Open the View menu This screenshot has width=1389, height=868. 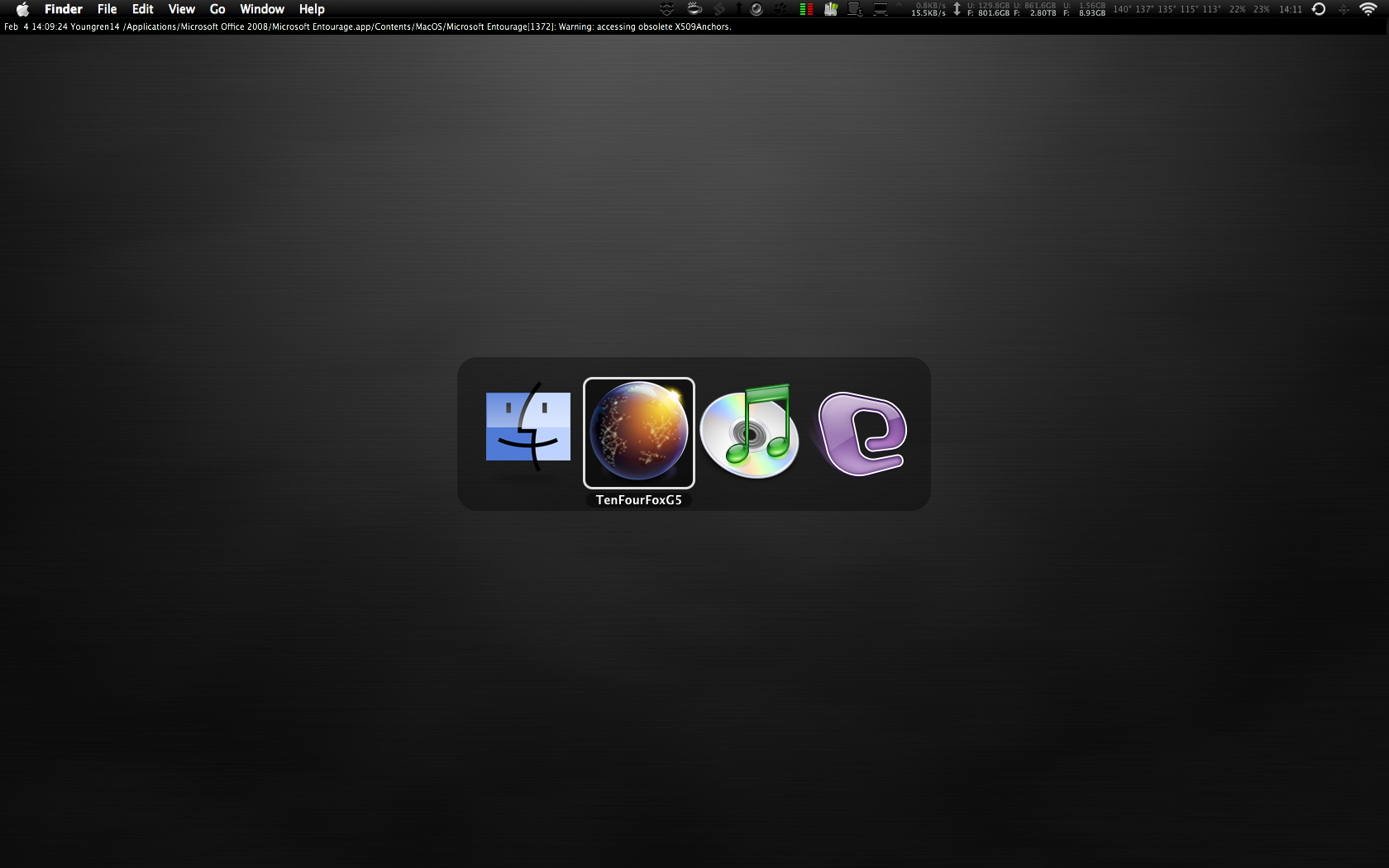[x=182, y=9]
